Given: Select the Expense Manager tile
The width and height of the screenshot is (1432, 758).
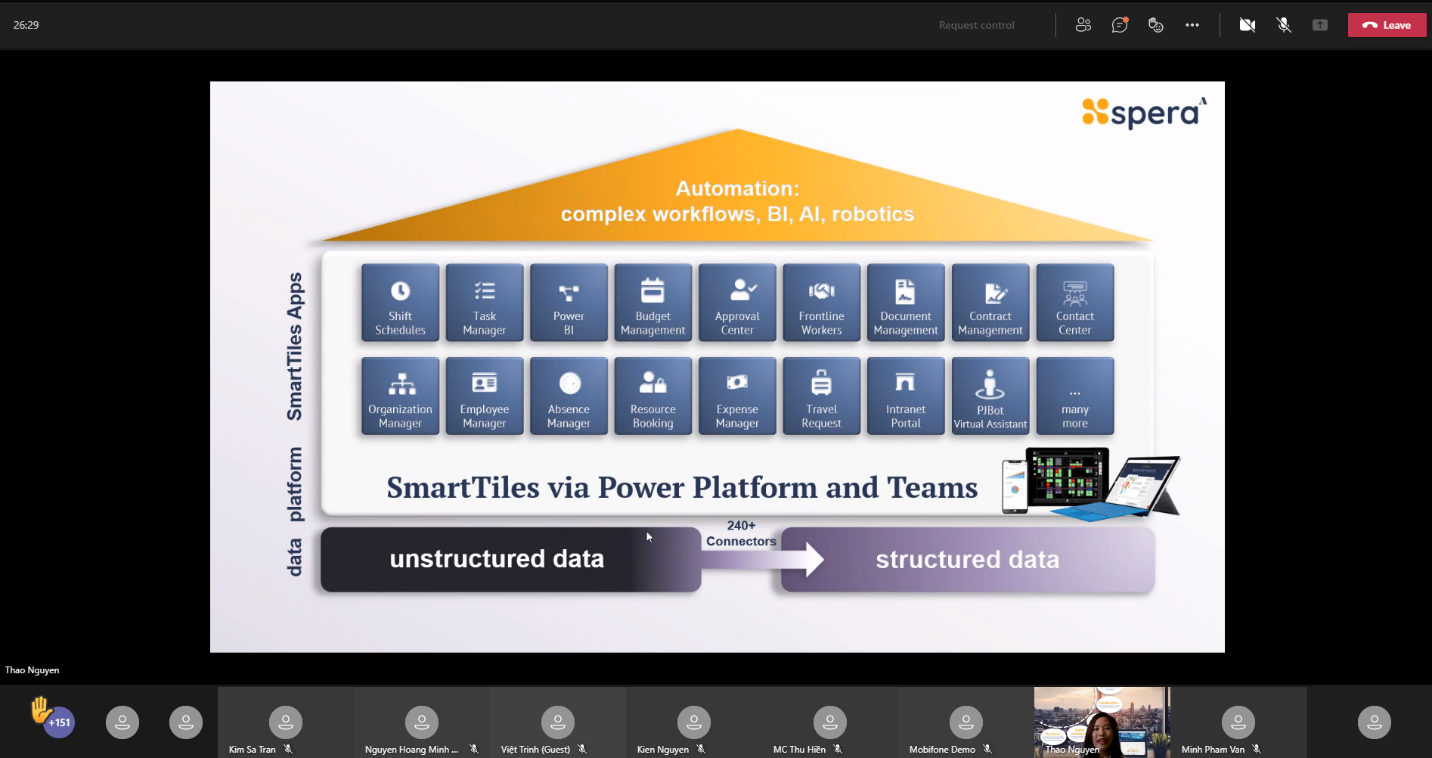Looking at the screenshot, I should tap(737, 396).
